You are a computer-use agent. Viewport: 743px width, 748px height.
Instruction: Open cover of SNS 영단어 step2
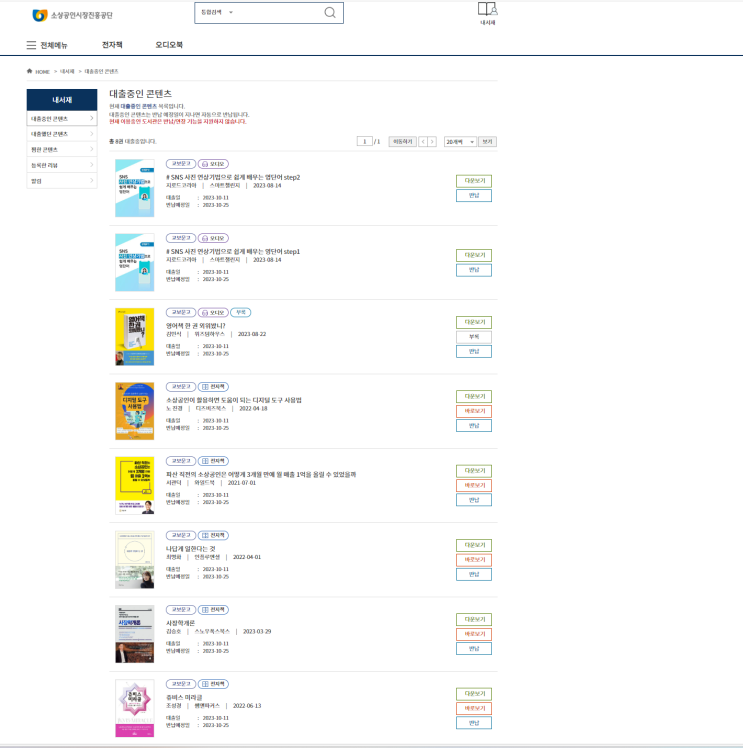[134, 188]
